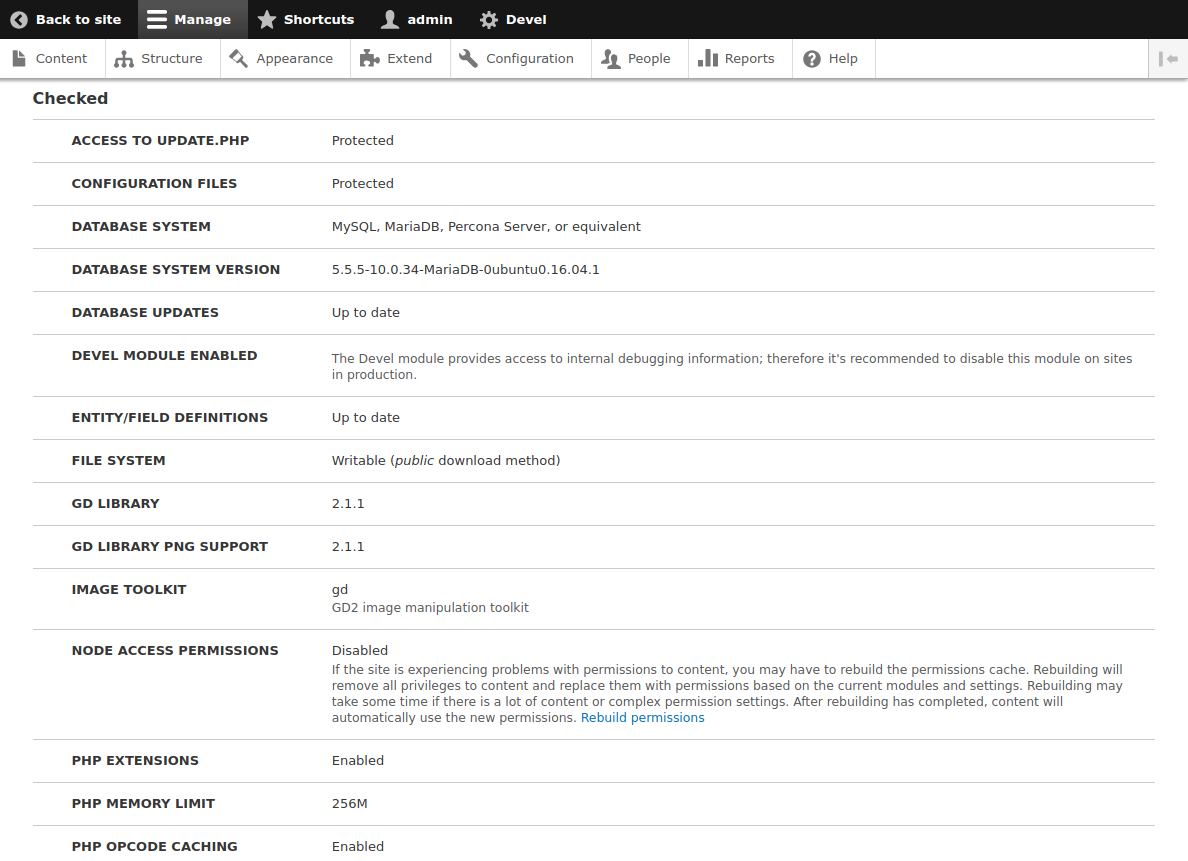Select the DATABASE SYSTEM VERSION label

[x=176, y=269]
